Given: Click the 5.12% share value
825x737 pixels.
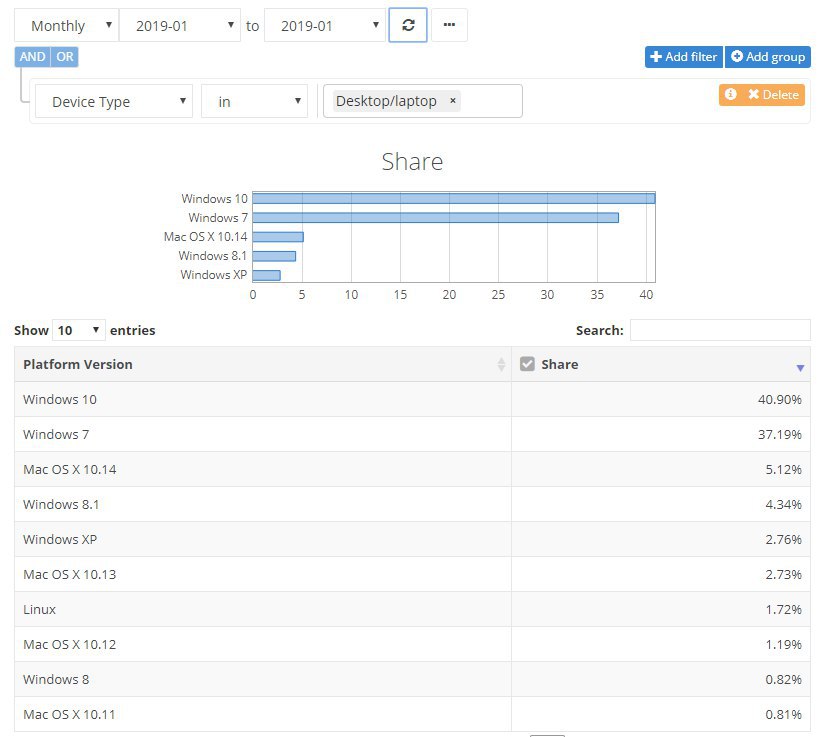Looking at the screenshot, I should tap(783, 469).
